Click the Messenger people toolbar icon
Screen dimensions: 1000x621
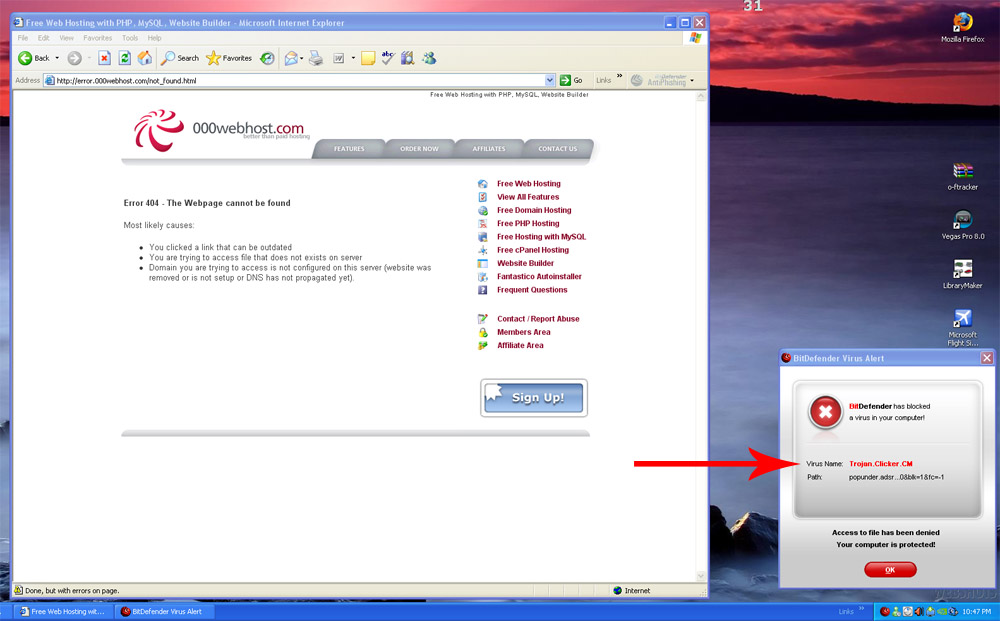429,58
